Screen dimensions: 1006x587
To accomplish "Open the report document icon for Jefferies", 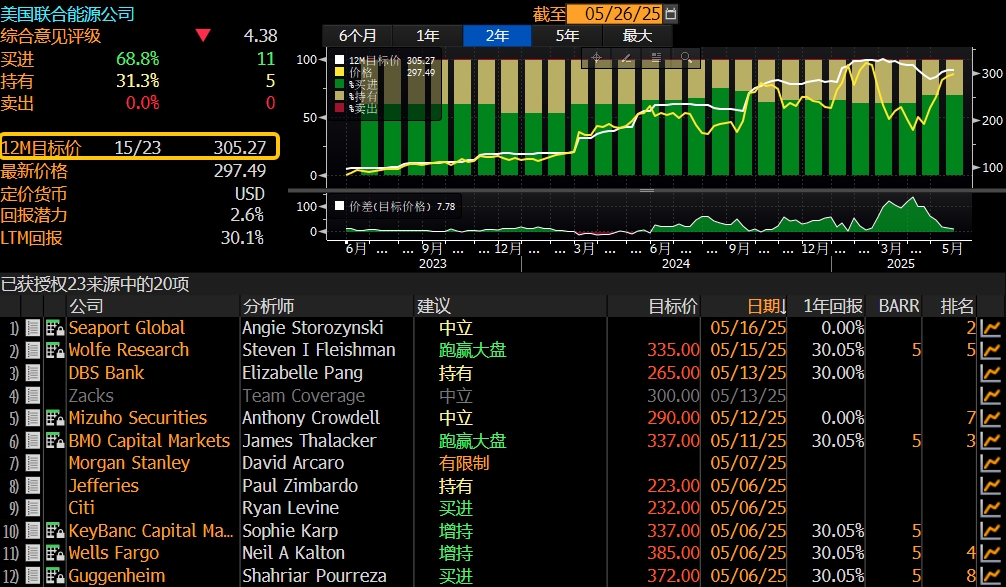I will tap(33, 486).
